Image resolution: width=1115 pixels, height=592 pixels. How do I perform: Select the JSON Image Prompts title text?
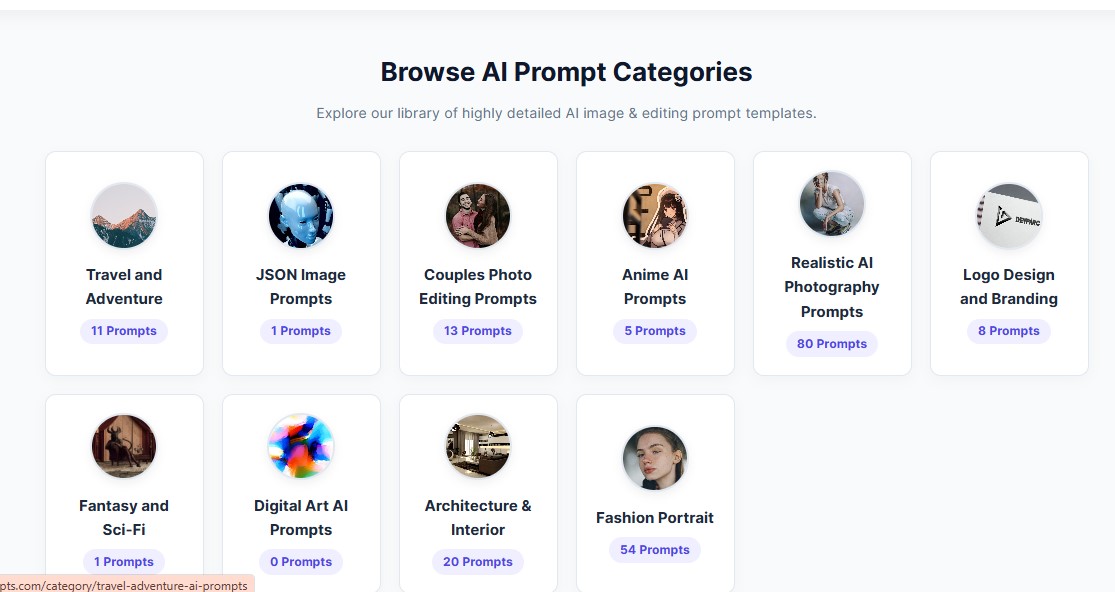[301, 286]
